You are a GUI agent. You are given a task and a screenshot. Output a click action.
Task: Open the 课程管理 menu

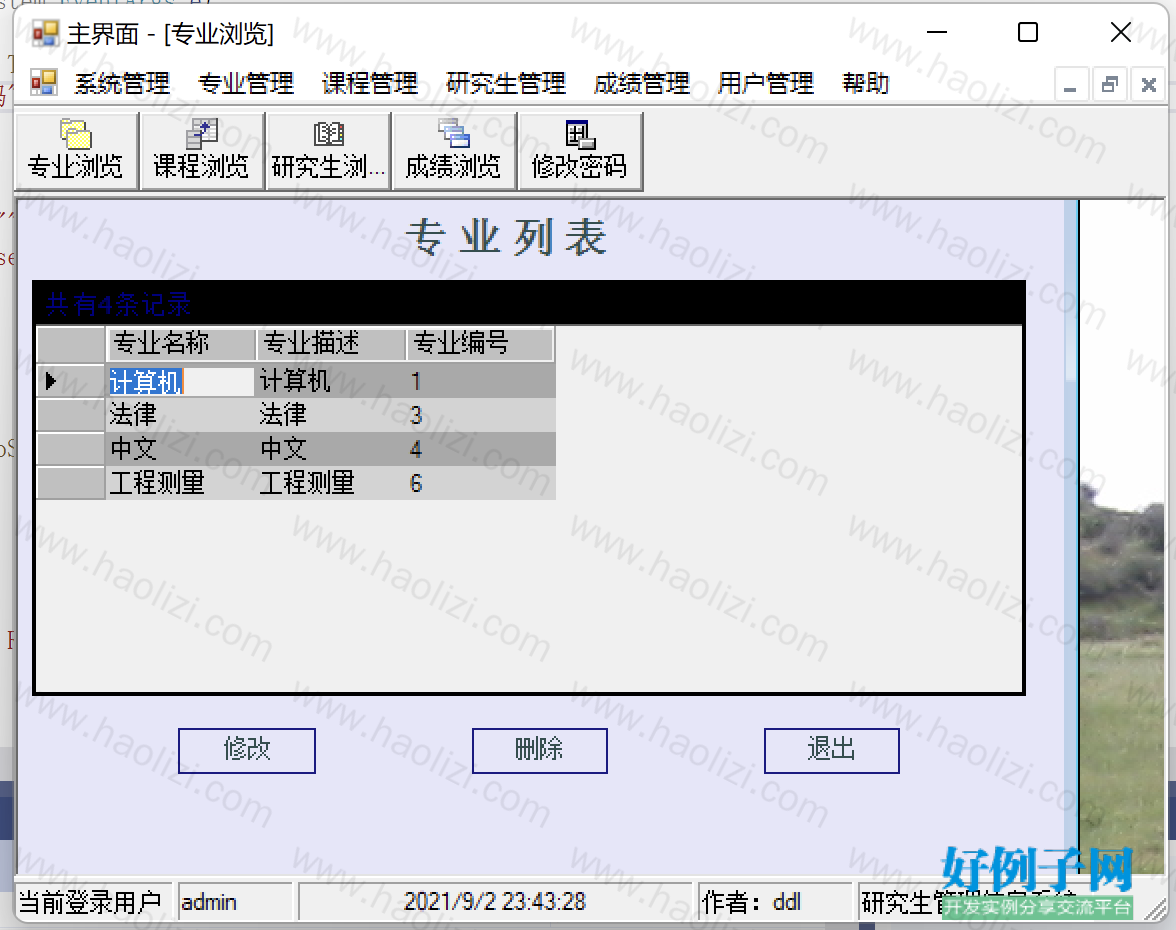click(370, 83)
